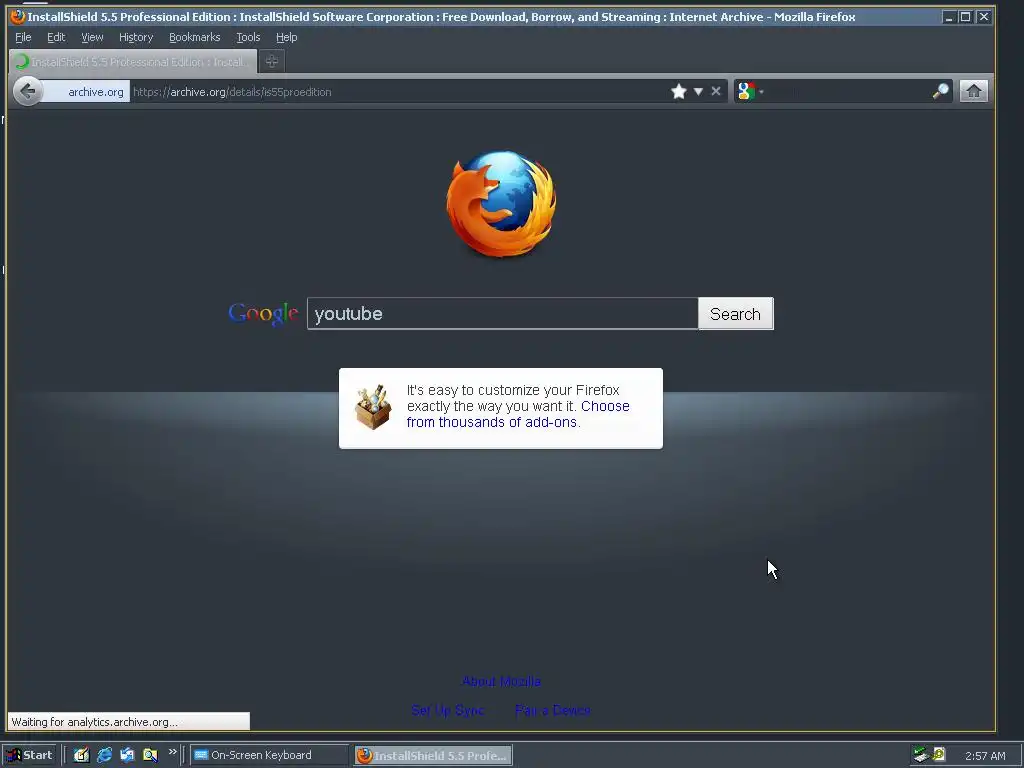Open the Bookmarks menu
Screen dimensions: 1024x768
coord(195,37)
